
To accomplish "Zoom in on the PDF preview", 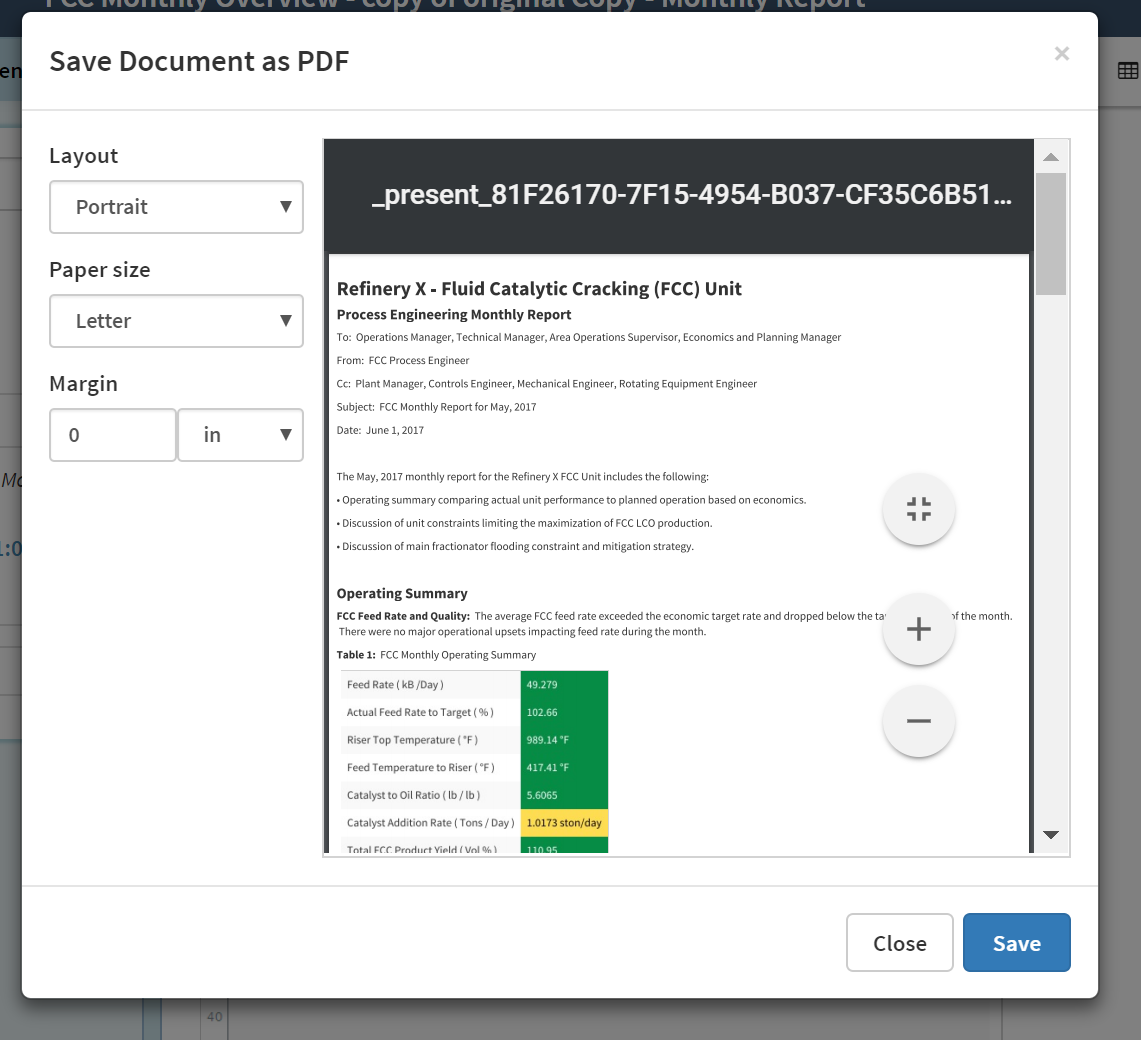I will tap(918, 629).
